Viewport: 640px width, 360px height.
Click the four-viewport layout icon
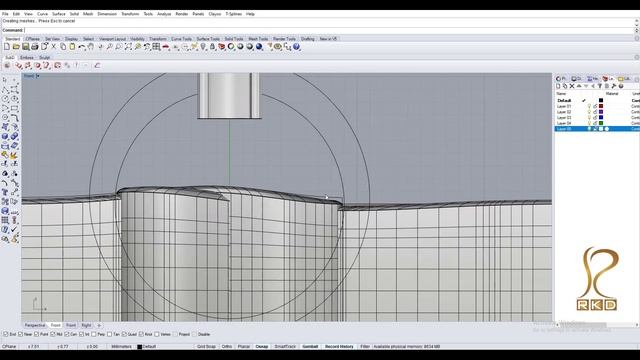click(156, 47)
